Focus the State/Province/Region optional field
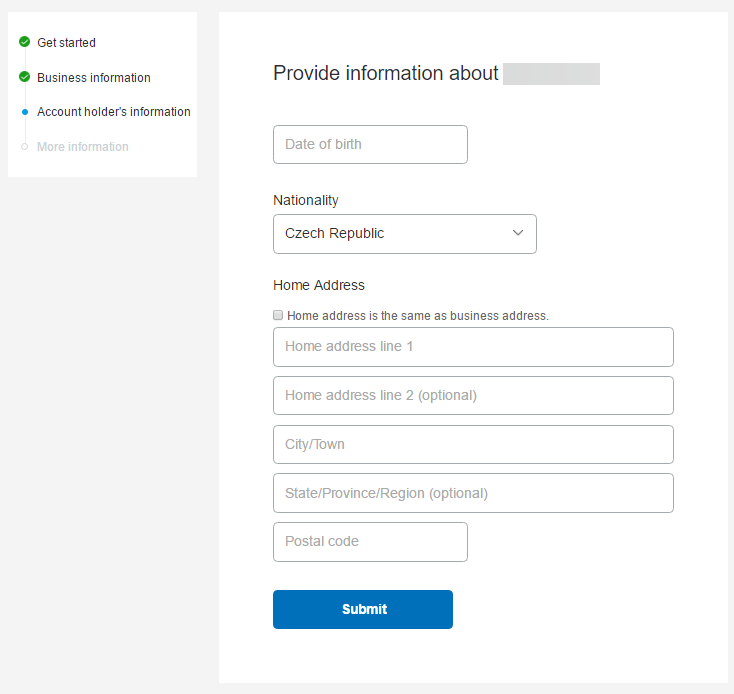Screen dimensions: 734x694 (x=473, y=493)
